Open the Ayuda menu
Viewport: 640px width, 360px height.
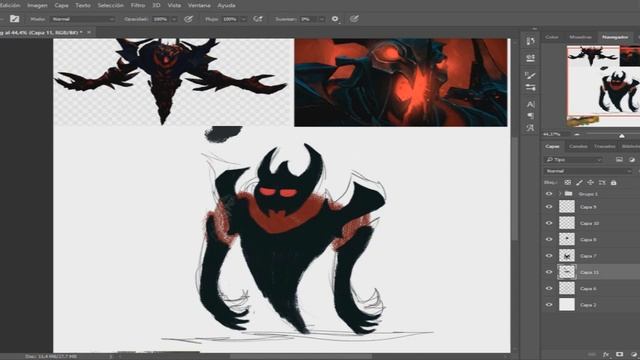point(226,5)
